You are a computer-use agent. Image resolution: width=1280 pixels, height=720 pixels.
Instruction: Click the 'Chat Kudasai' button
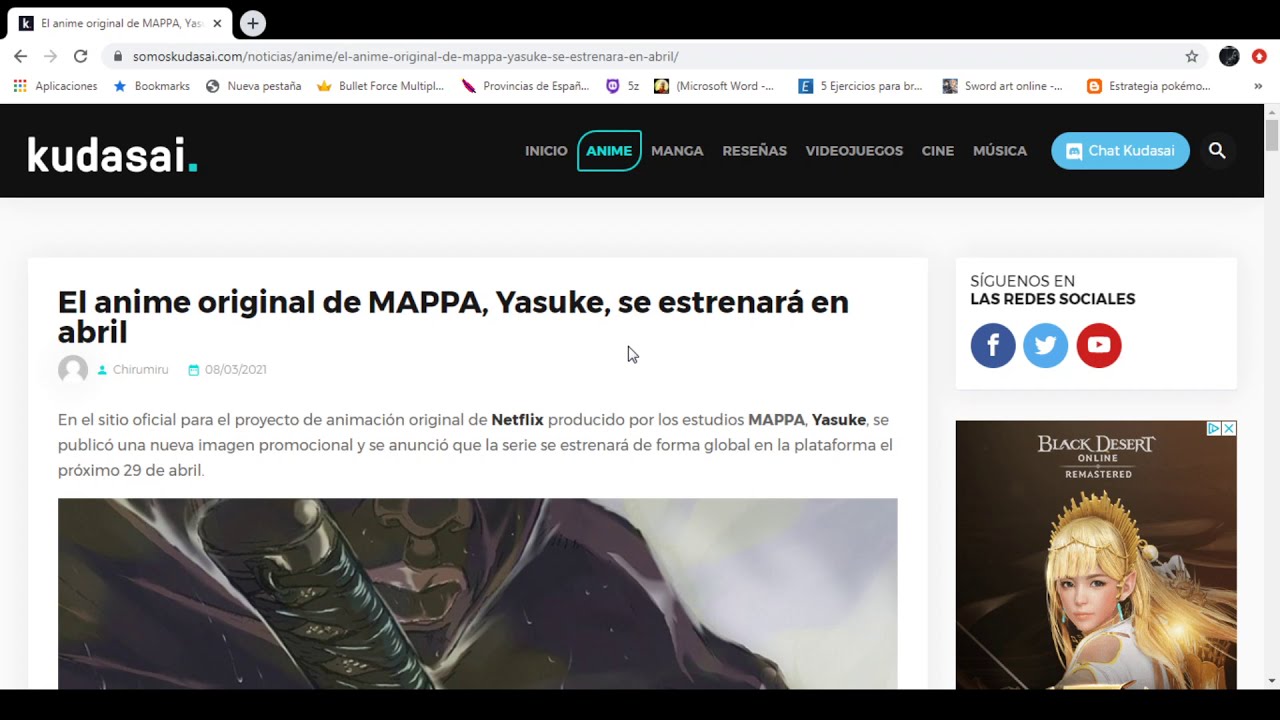1120,150
